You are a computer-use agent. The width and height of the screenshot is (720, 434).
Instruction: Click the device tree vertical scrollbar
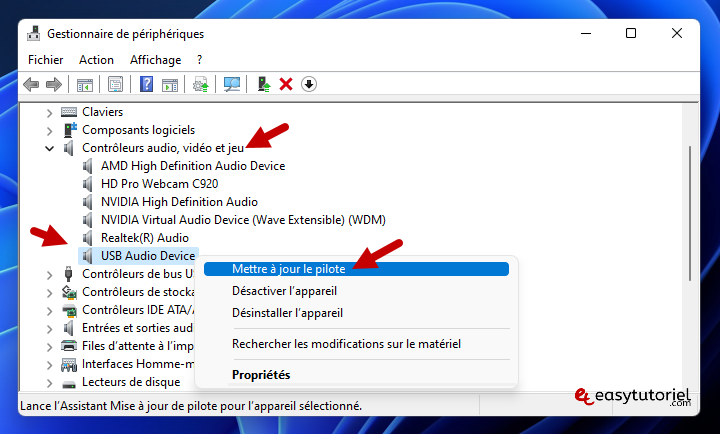pyautogui.click(x=690, y=214)
